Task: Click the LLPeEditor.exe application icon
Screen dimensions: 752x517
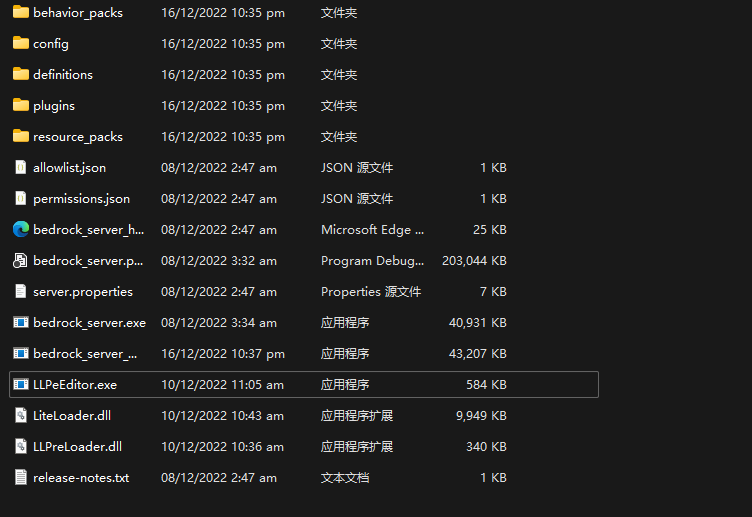Action: 21,384
